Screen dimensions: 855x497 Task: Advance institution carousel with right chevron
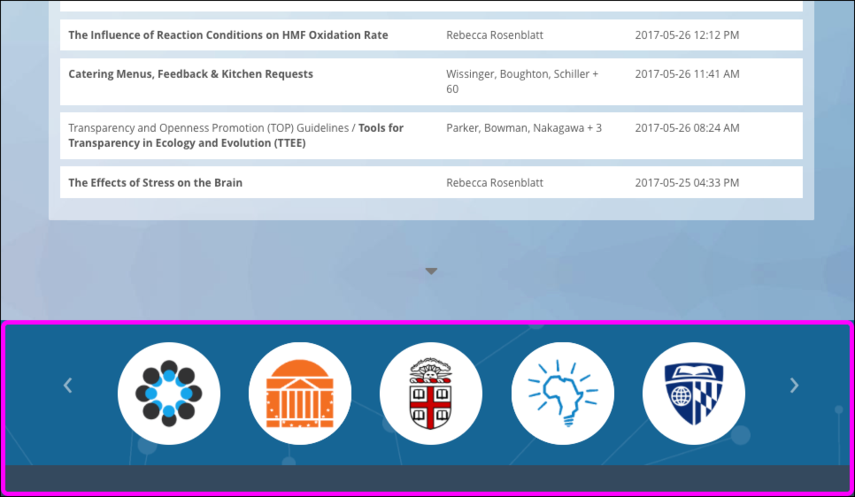(794, 385)
